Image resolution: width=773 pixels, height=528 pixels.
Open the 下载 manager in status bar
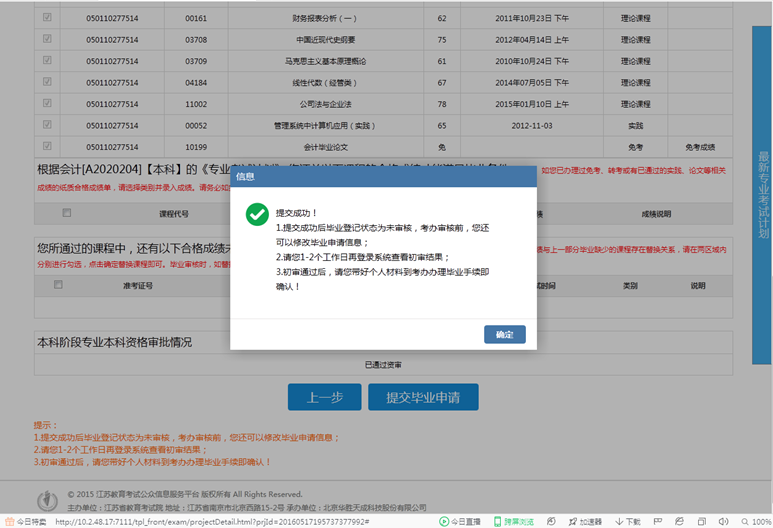point(628,521)
